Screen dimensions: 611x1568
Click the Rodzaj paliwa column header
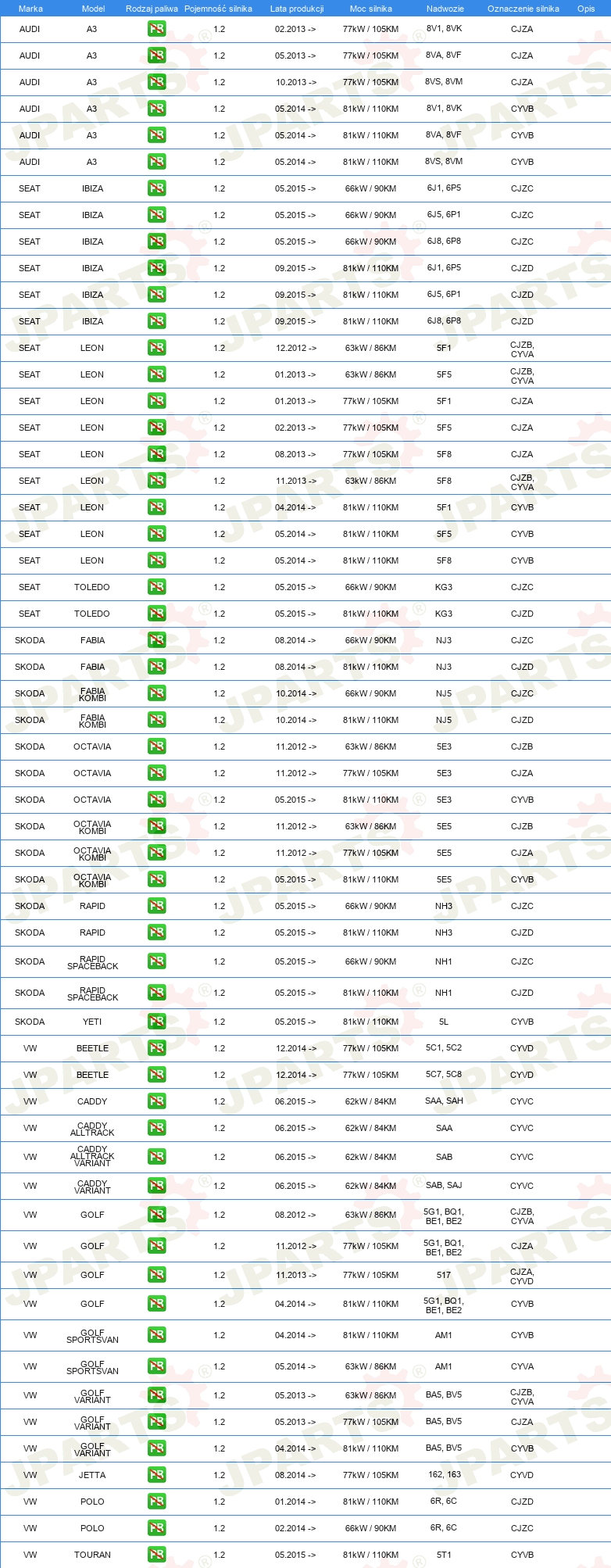coord(152,9)
